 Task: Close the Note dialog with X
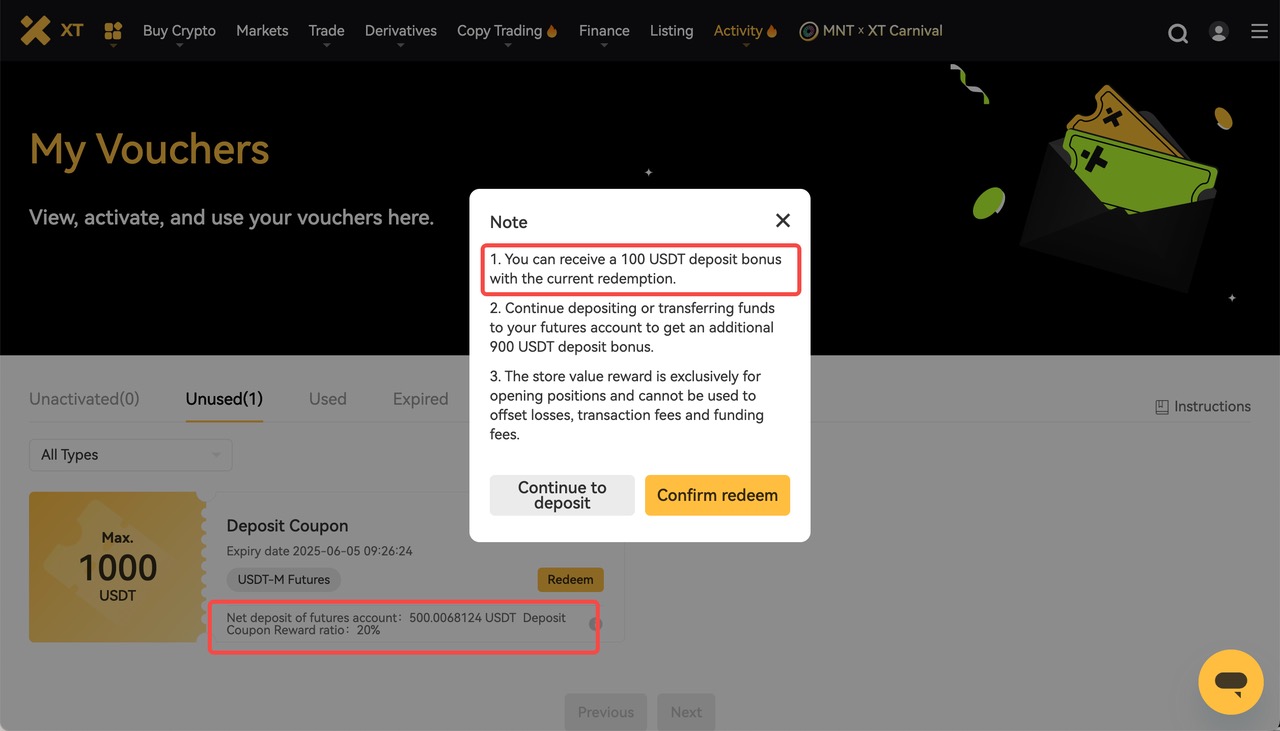click(x=782, y=221)
